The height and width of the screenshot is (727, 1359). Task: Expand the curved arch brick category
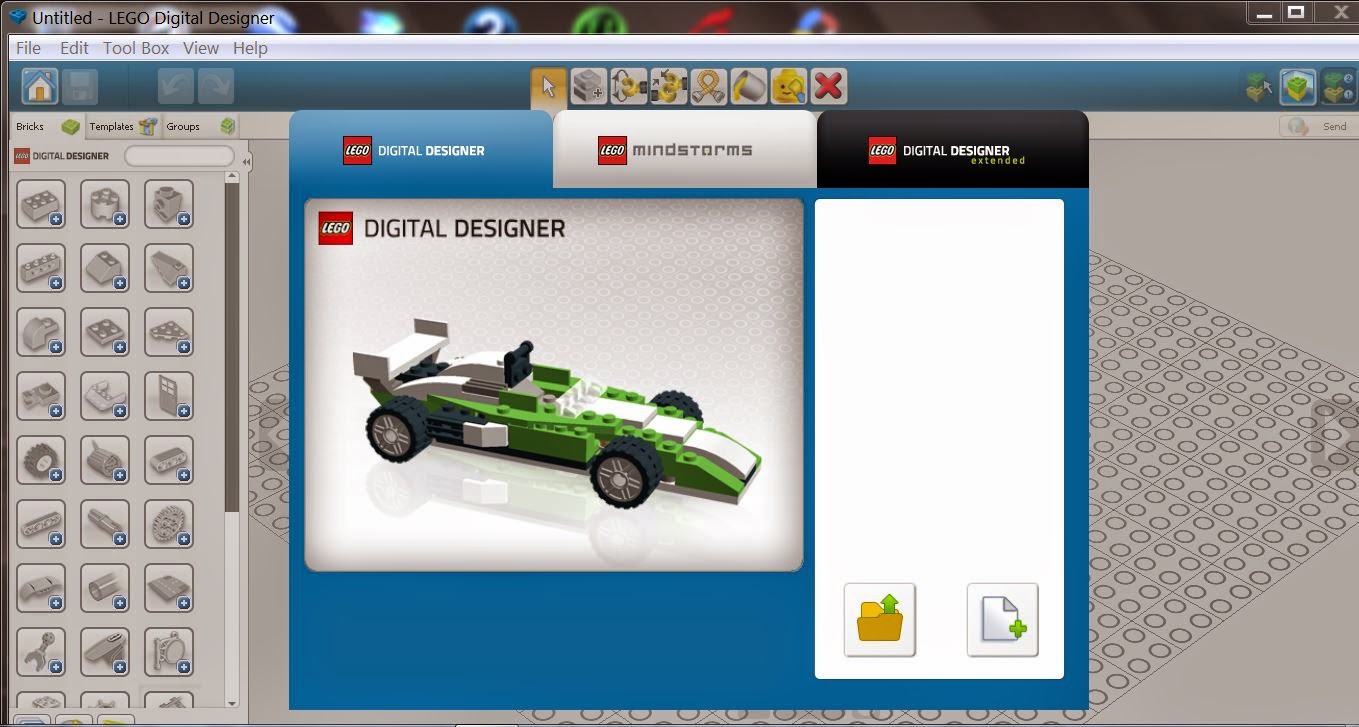pos(41,332)
